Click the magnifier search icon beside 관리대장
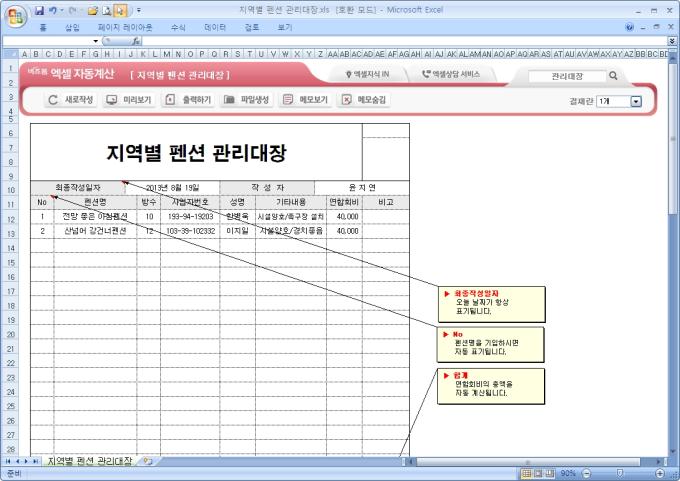This screenshot has height=481, width=680. (613, 75)
